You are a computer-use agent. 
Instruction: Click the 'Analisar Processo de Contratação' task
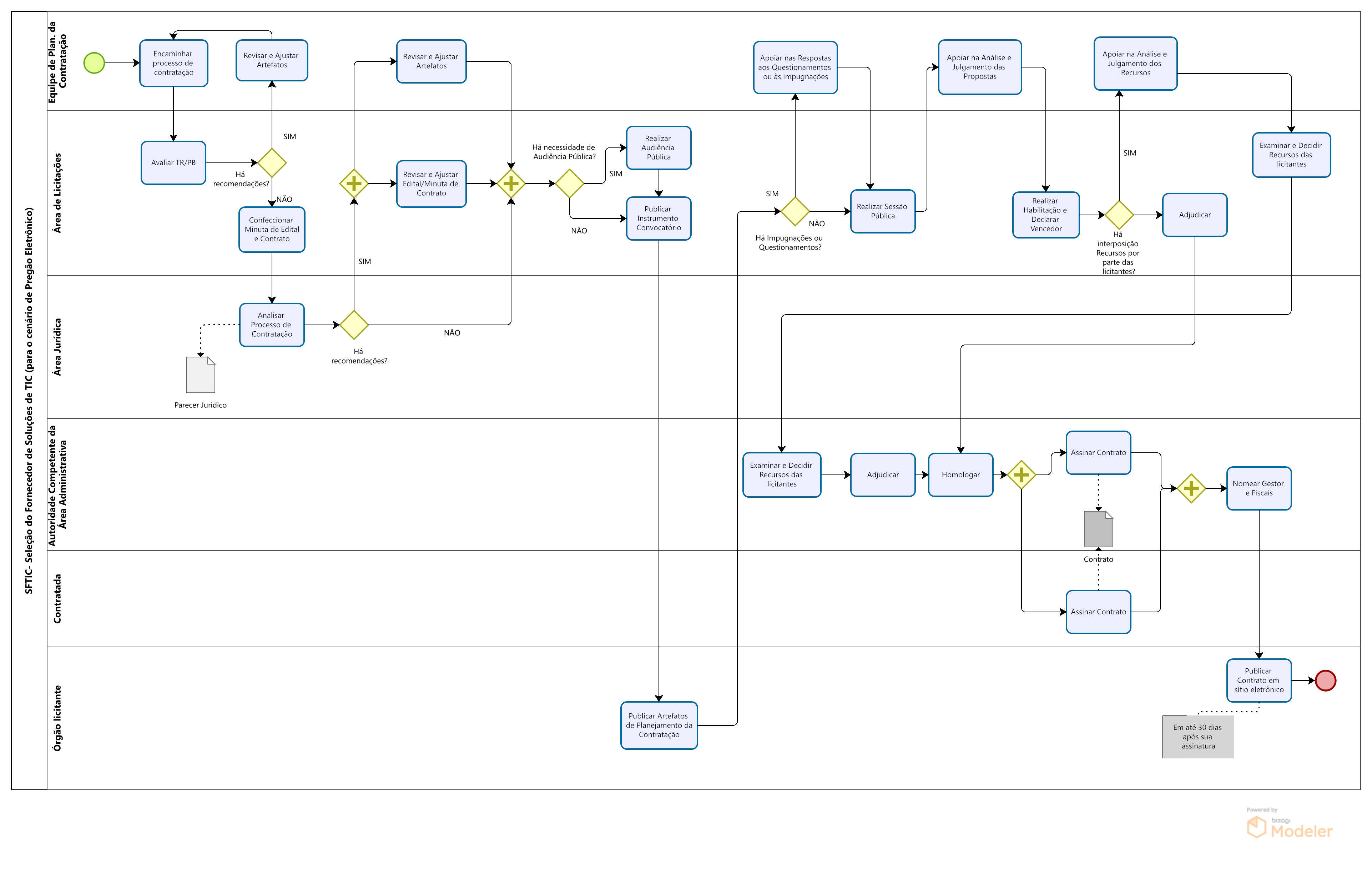click(272, 325)
